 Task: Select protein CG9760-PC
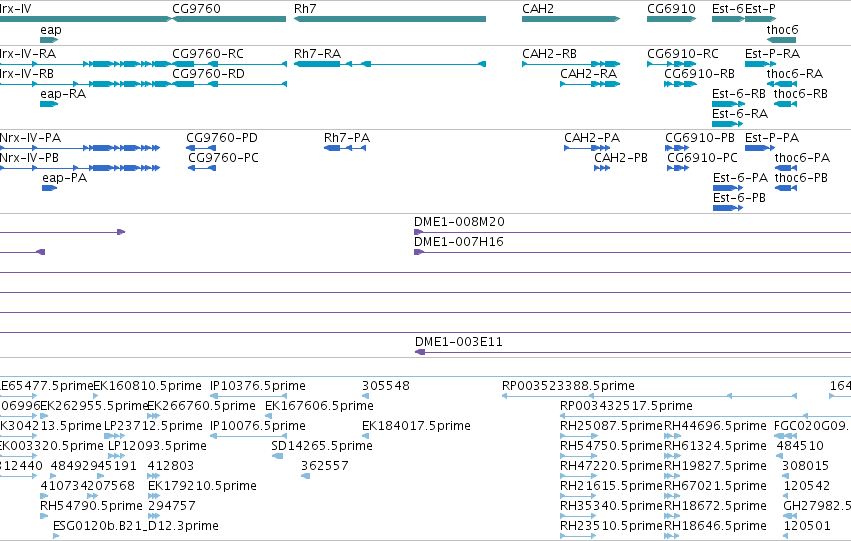click(202, 168)
